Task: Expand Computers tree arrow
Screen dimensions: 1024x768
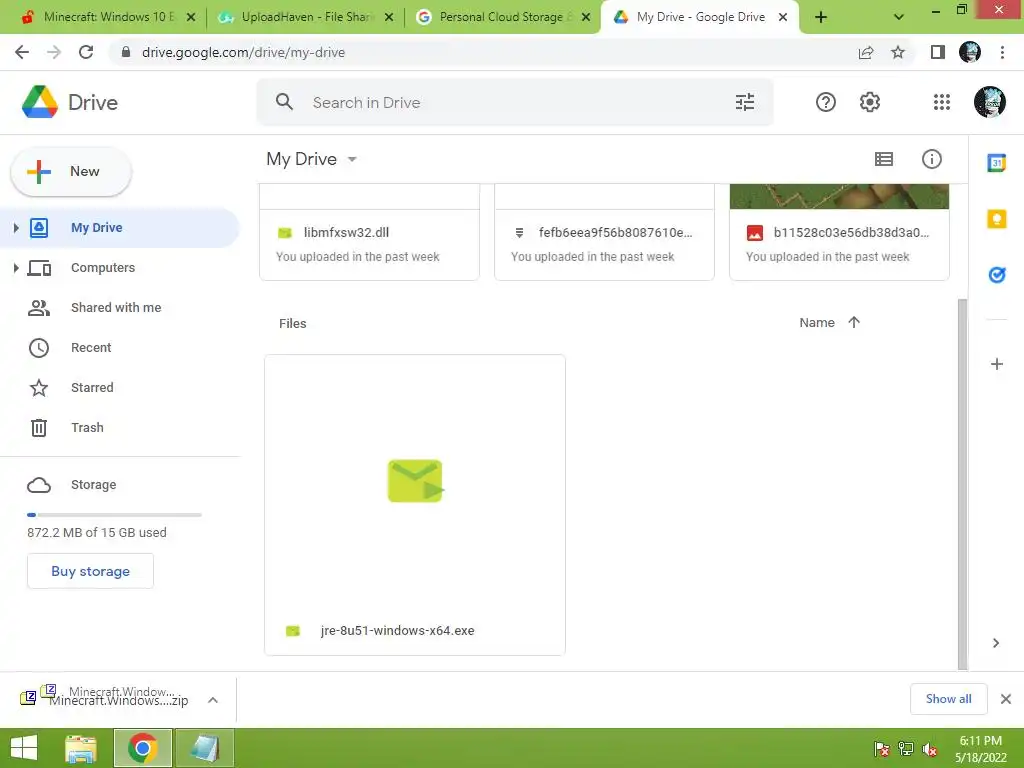Action: pyautogui.click(x=16, y=268)
